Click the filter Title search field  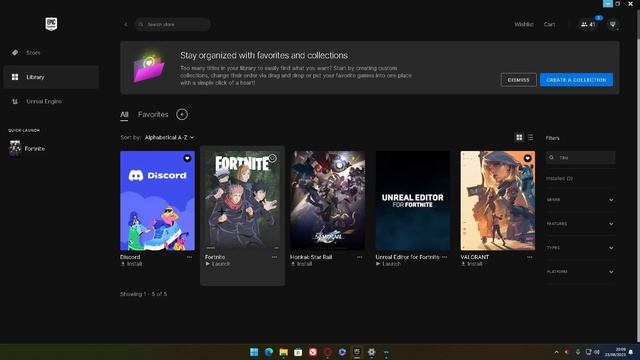(581, 158)
